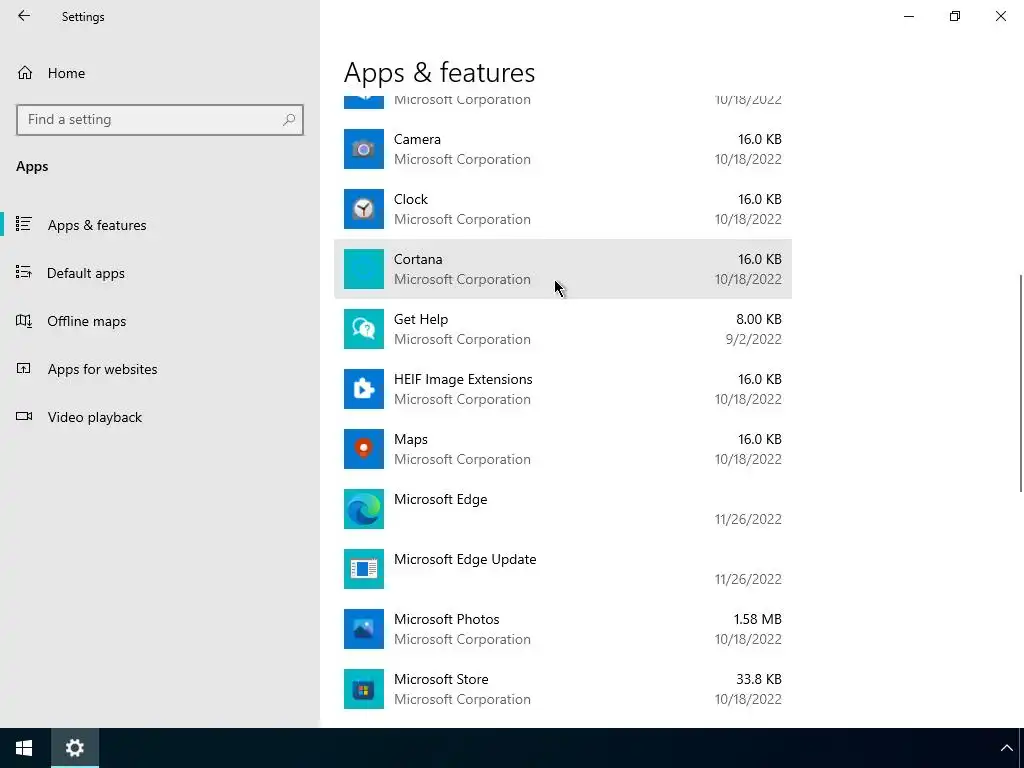
Task: Open the Apps & features page
Action: 160,225
